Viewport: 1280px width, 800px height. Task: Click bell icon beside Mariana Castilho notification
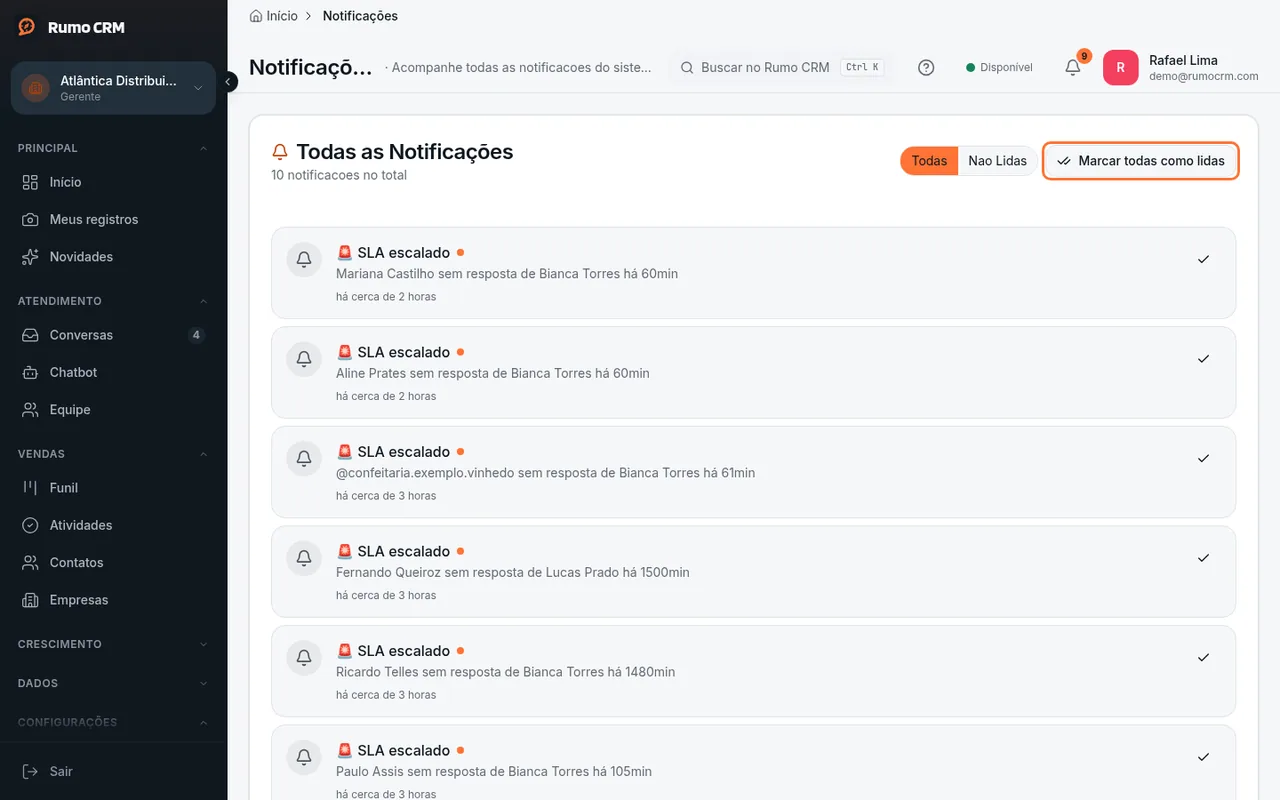[304, 259]
